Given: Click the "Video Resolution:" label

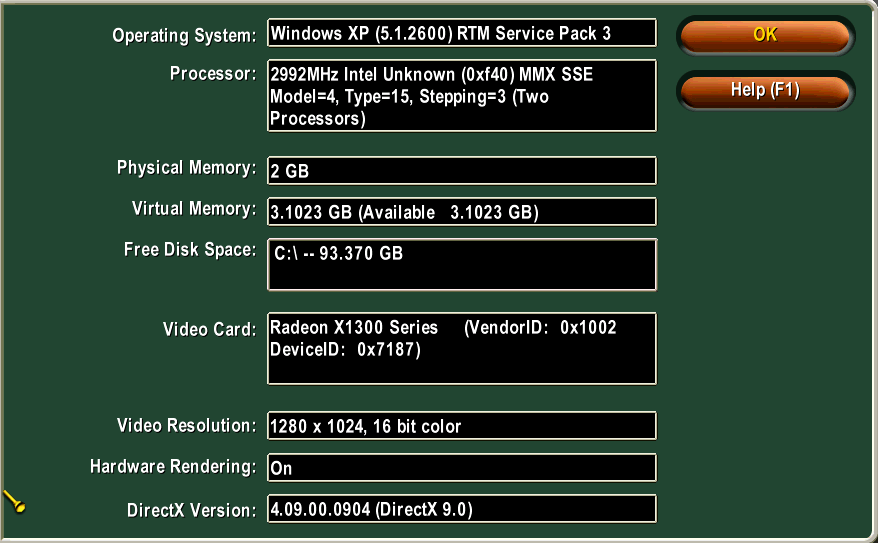Looking at the screenshot, I should click(x=186, y=426).
